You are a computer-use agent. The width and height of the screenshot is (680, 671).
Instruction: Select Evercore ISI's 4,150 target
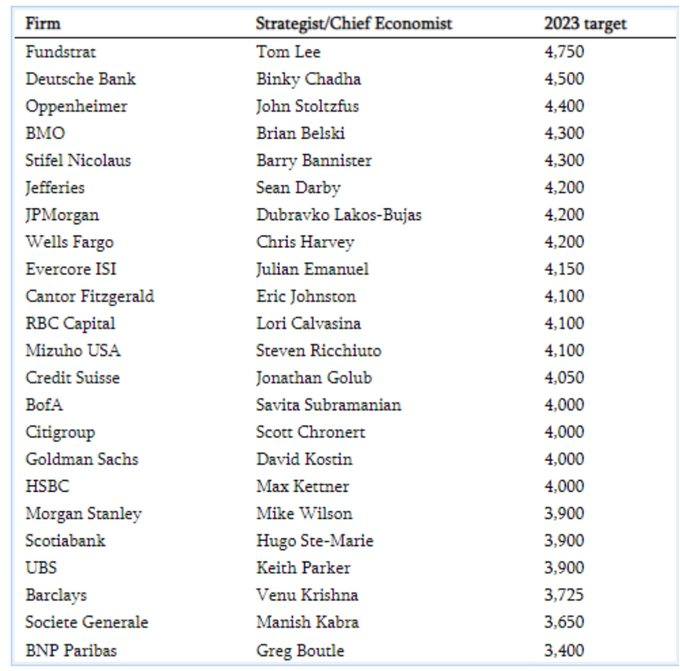click(x=564, y=269)
